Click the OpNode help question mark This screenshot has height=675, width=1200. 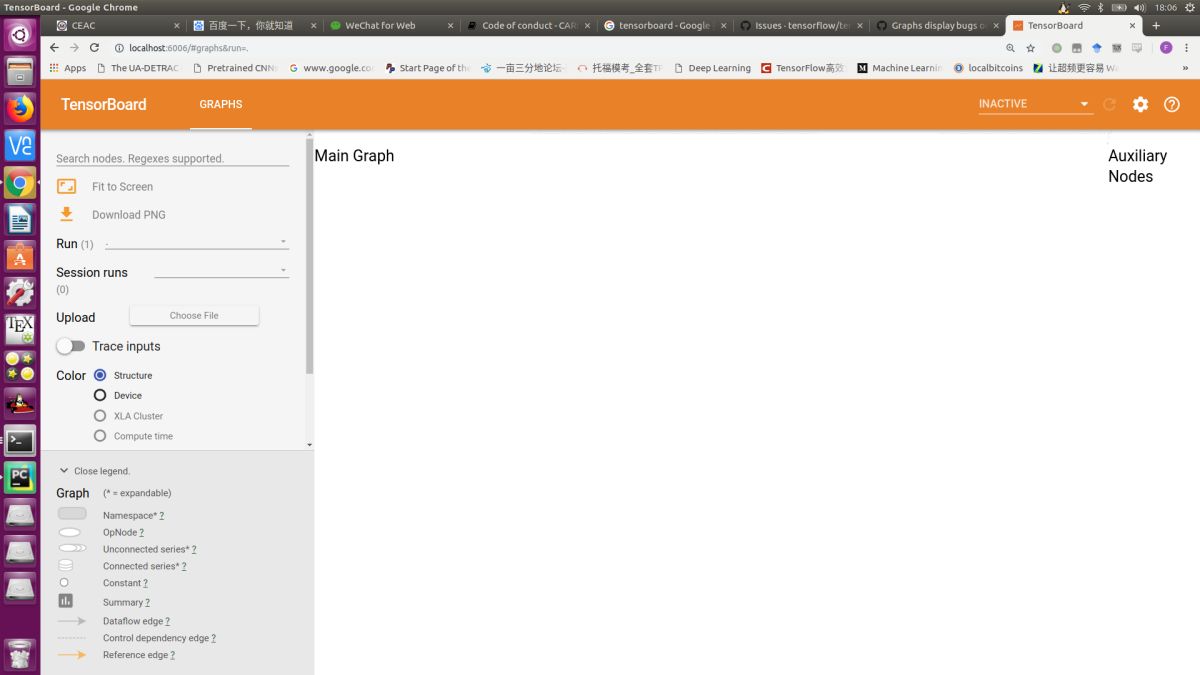[x=142, y=533]
